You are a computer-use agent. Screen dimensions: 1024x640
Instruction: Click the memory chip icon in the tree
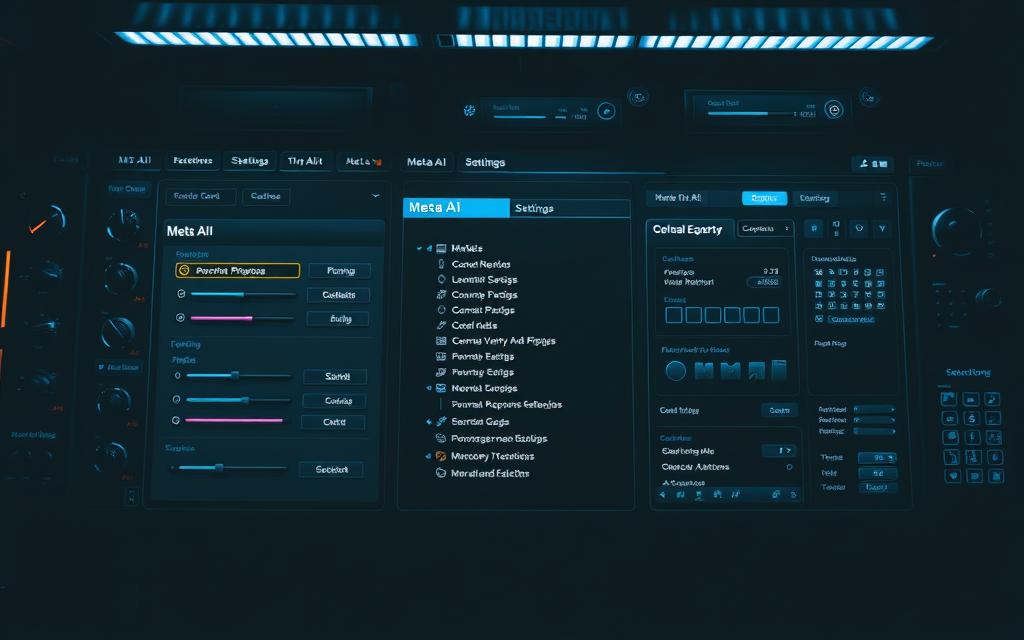click(x=441, y=456)
